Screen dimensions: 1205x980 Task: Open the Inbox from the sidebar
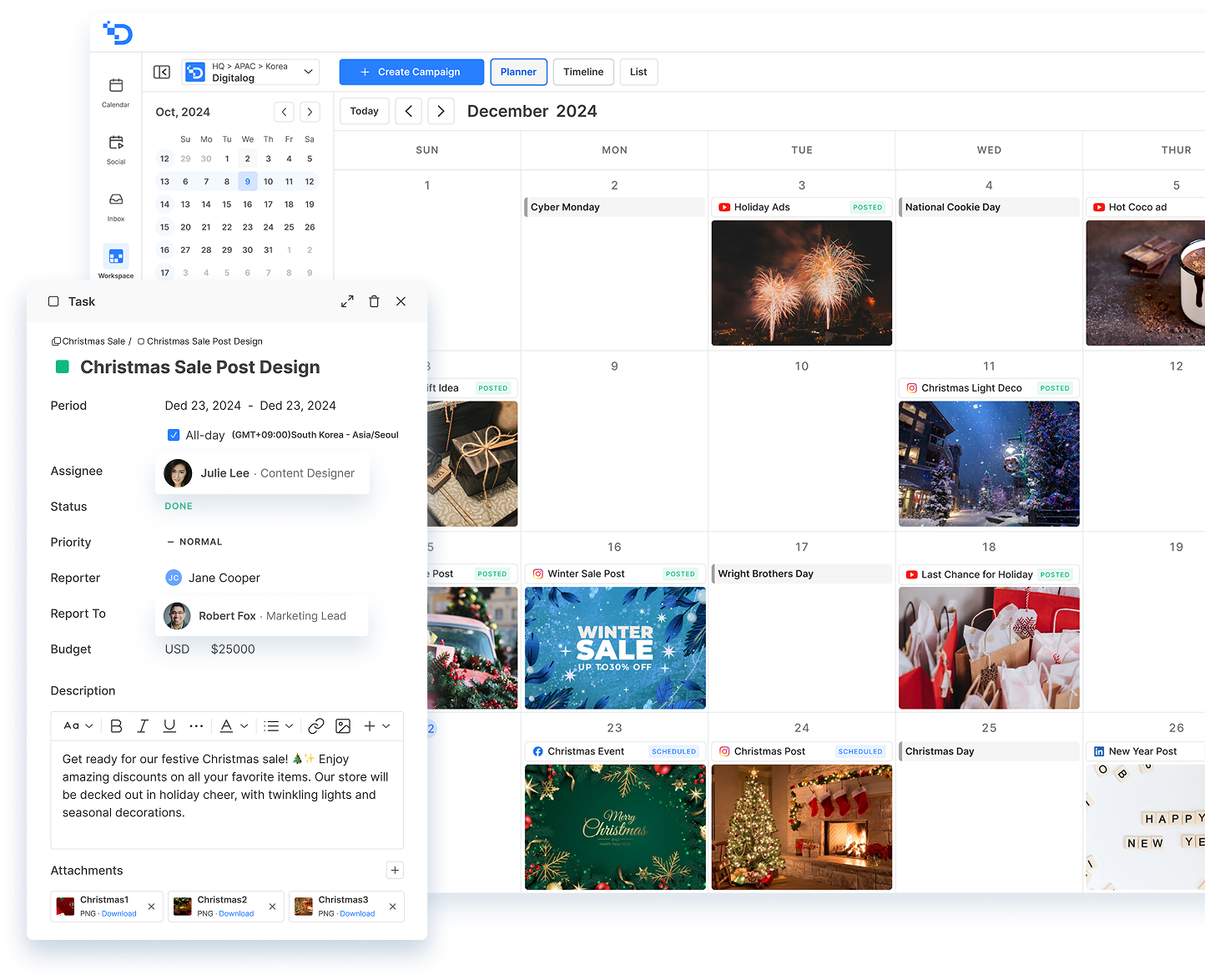(x=116, y=205)
